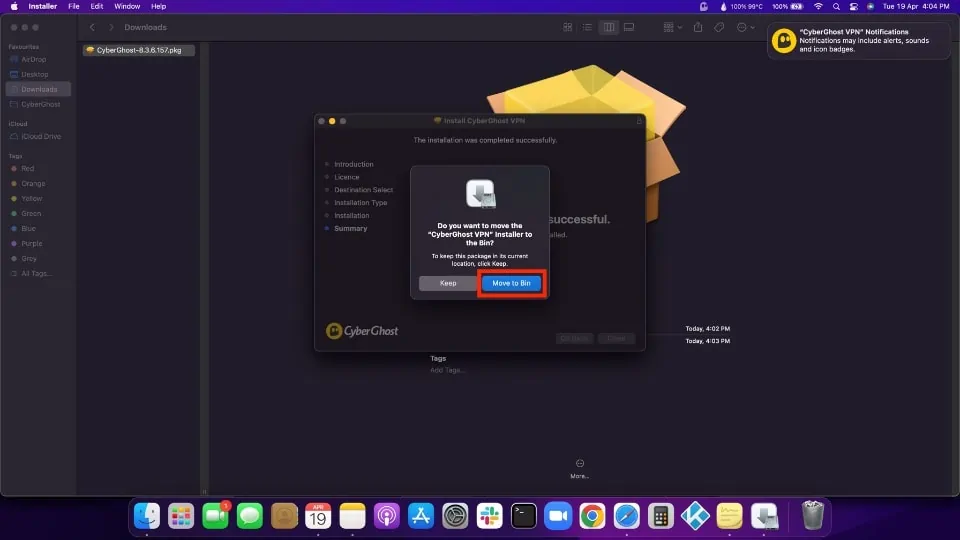The height and width of the screenshot is (540, 960).
Task: Go forward in Finder window
Action: [111, 27]
